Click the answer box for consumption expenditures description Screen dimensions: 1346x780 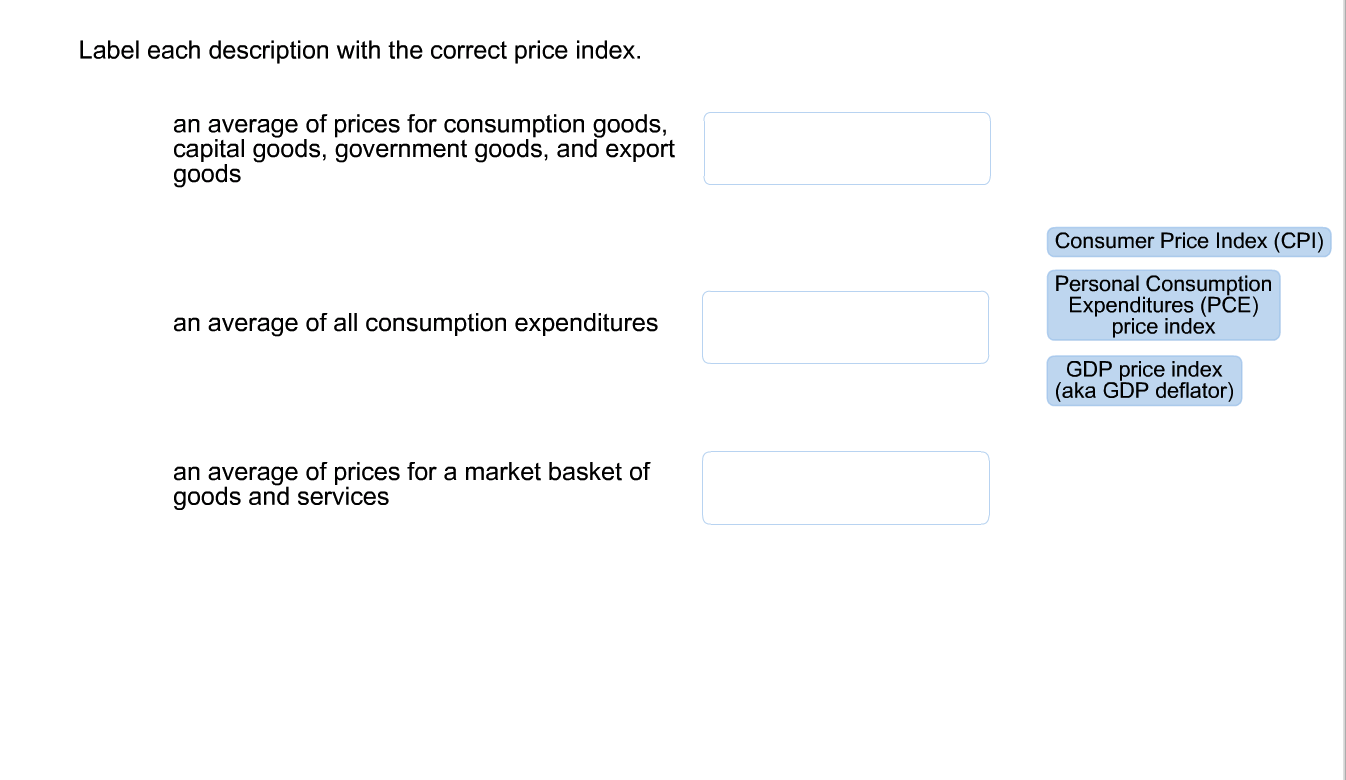tap(845, 326)
